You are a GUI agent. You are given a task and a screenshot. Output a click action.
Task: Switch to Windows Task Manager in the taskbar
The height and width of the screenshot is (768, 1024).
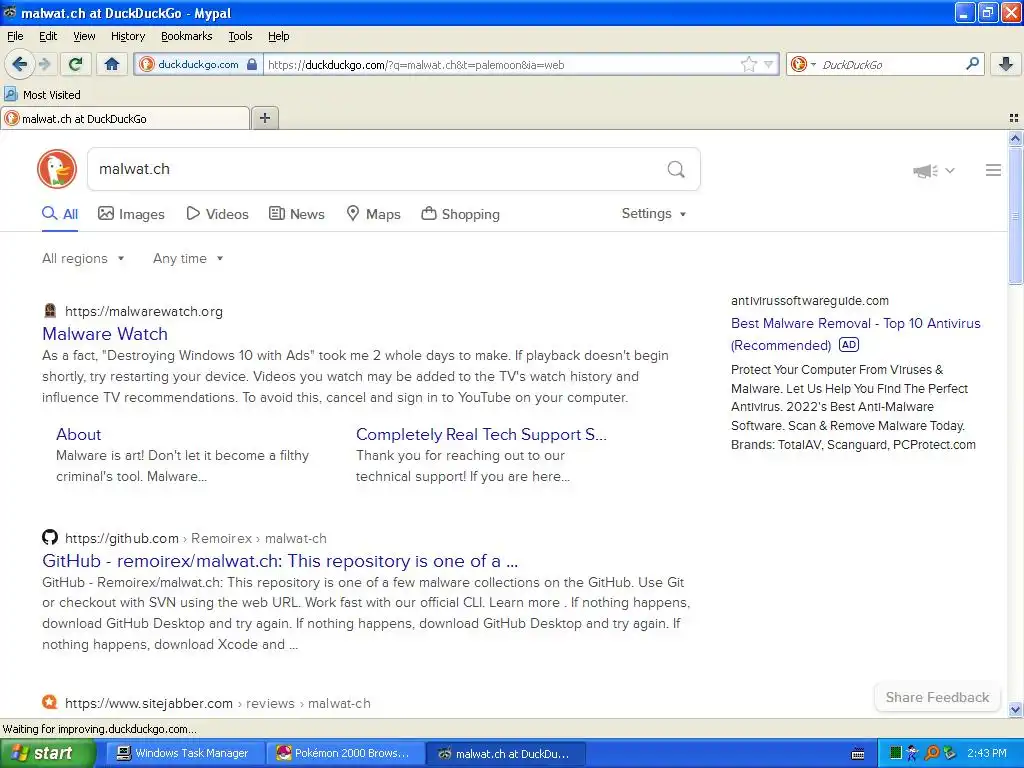point(185,753)
